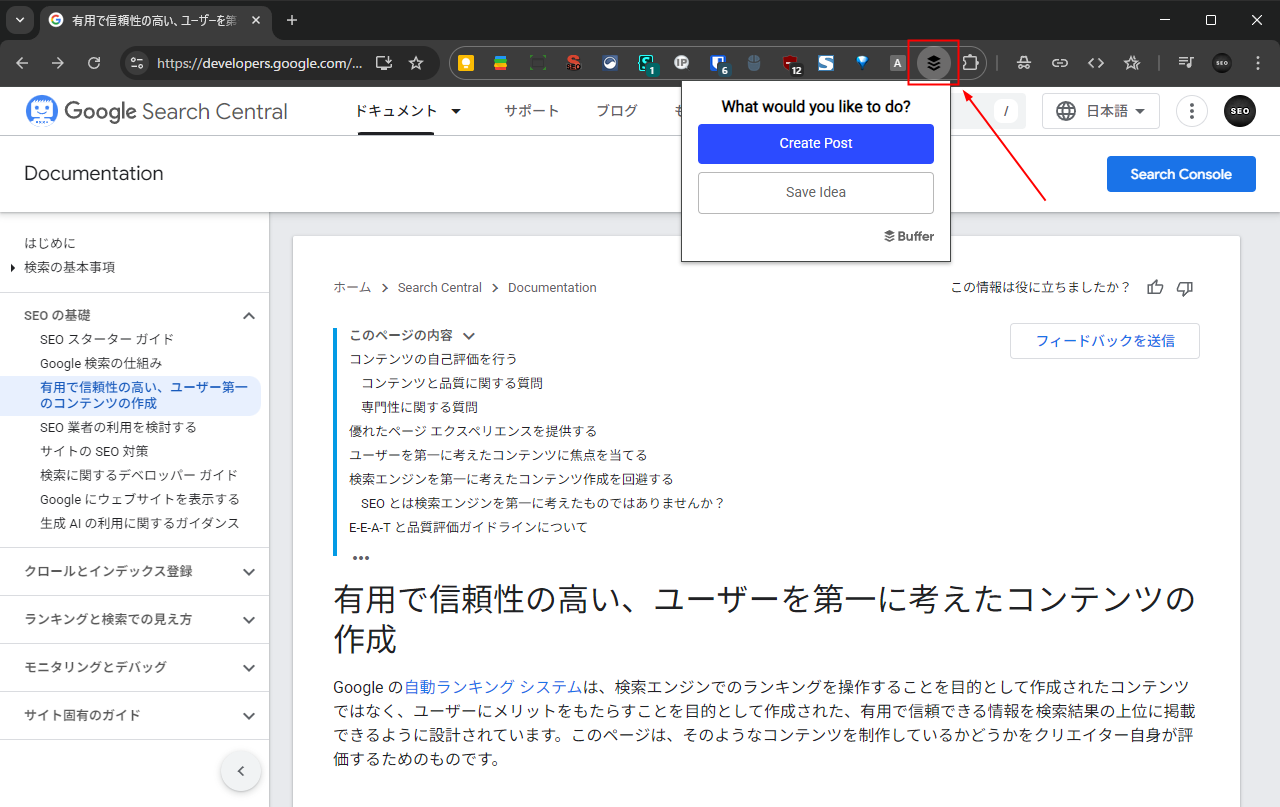Click the code view icon in the toolbar
The width and height of the screenshot is (1280, 807).
1095,62
